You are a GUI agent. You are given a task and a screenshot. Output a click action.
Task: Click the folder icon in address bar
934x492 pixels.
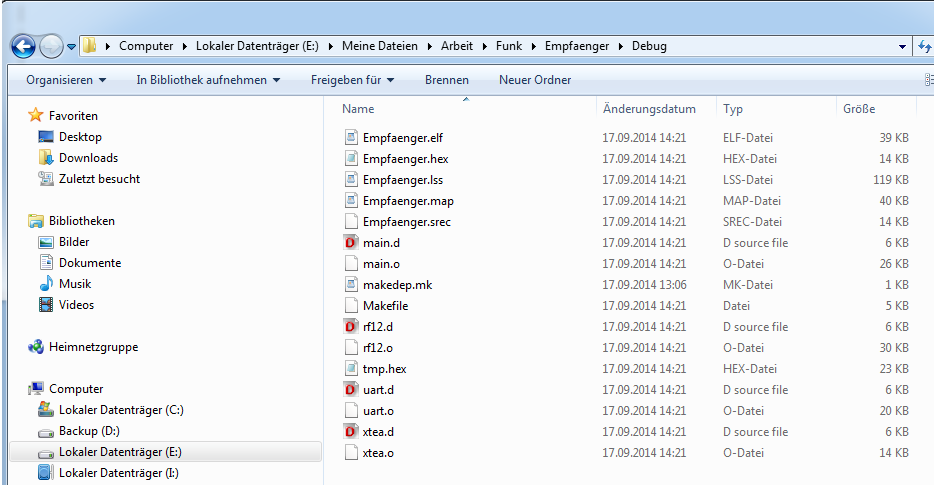click(x=89, y=46)
